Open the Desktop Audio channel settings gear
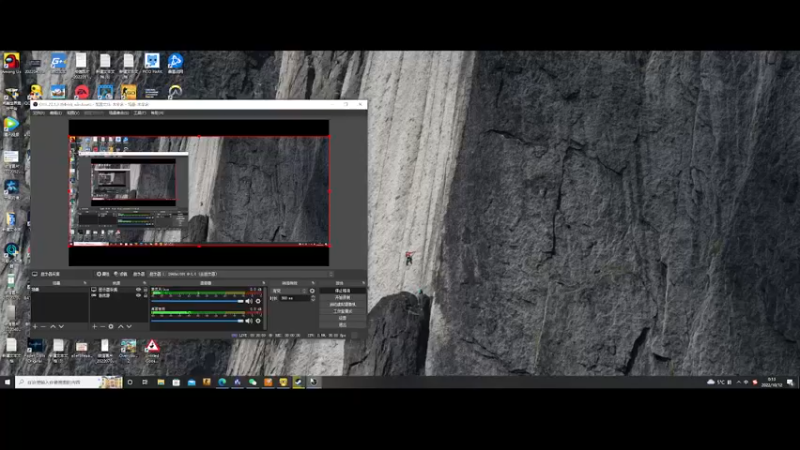The width and height of the screenshot is (800, 450). pyautogui.click(x=258, y=321)
